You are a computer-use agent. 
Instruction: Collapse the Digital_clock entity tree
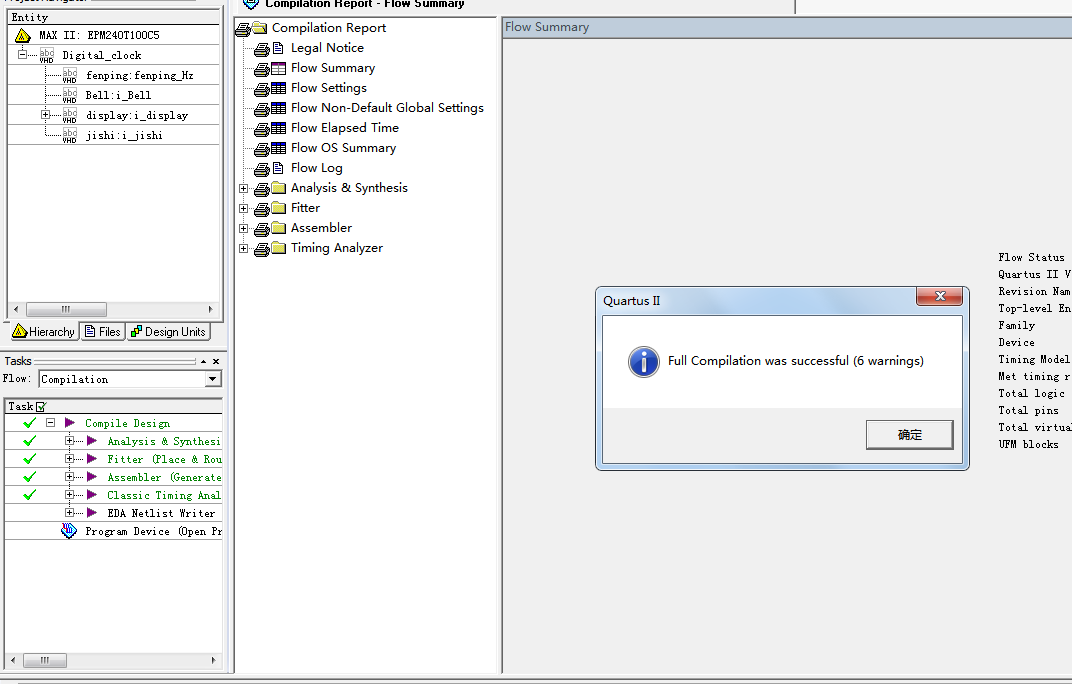coord(23,54)
